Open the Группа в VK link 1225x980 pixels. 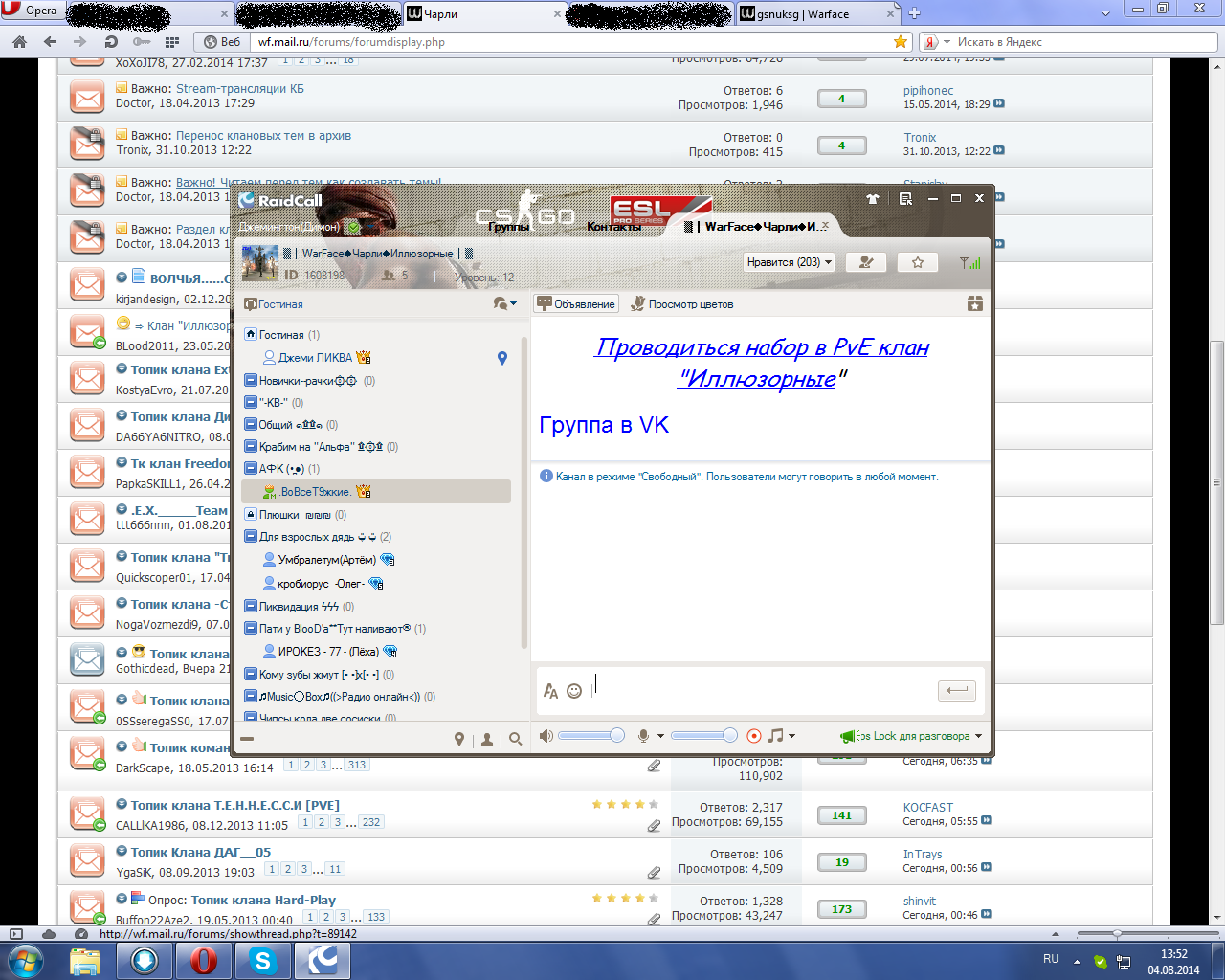click(604, 424)
